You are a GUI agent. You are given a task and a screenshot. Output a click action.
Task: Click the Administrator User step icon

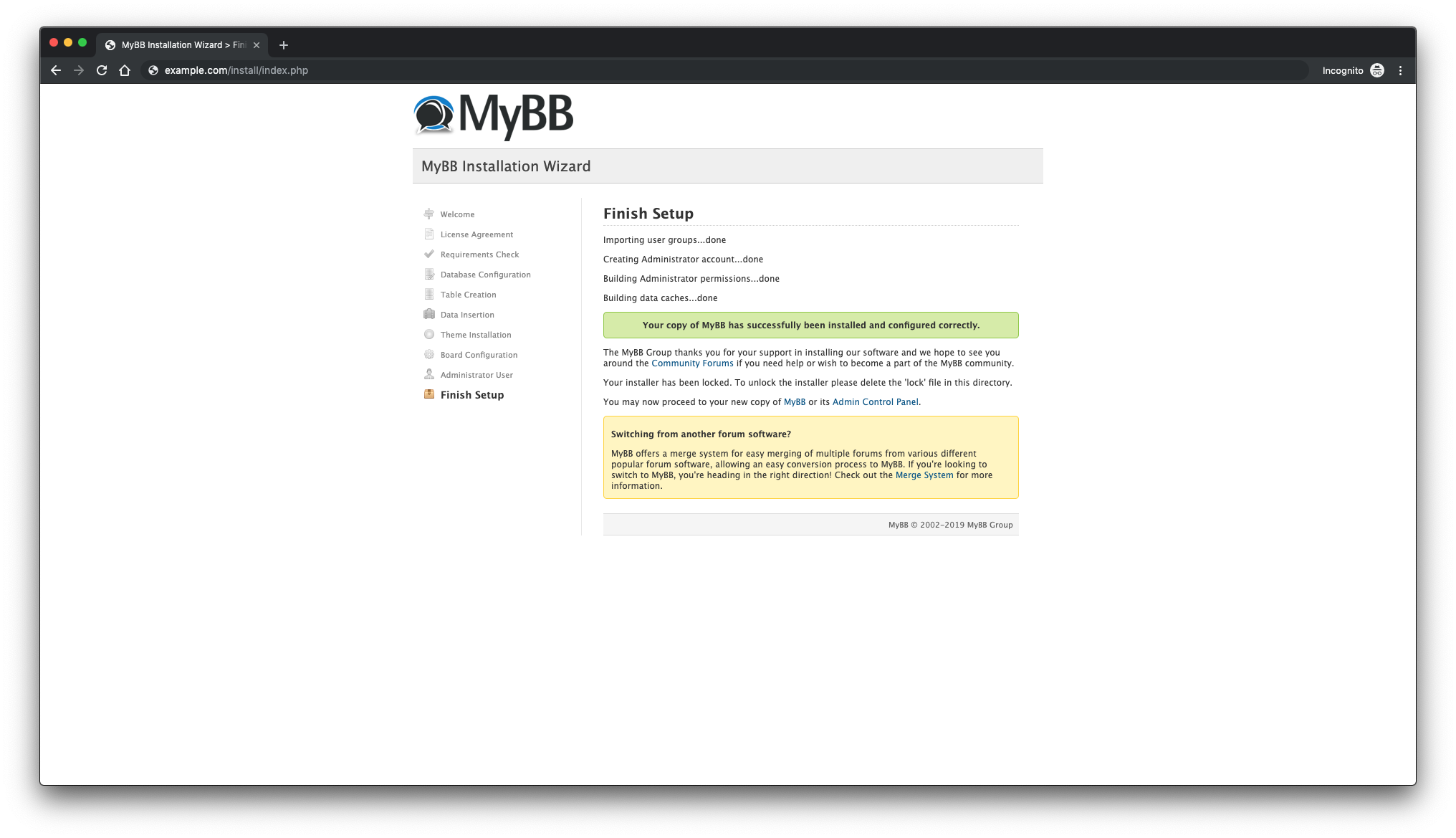pos(427,374)
